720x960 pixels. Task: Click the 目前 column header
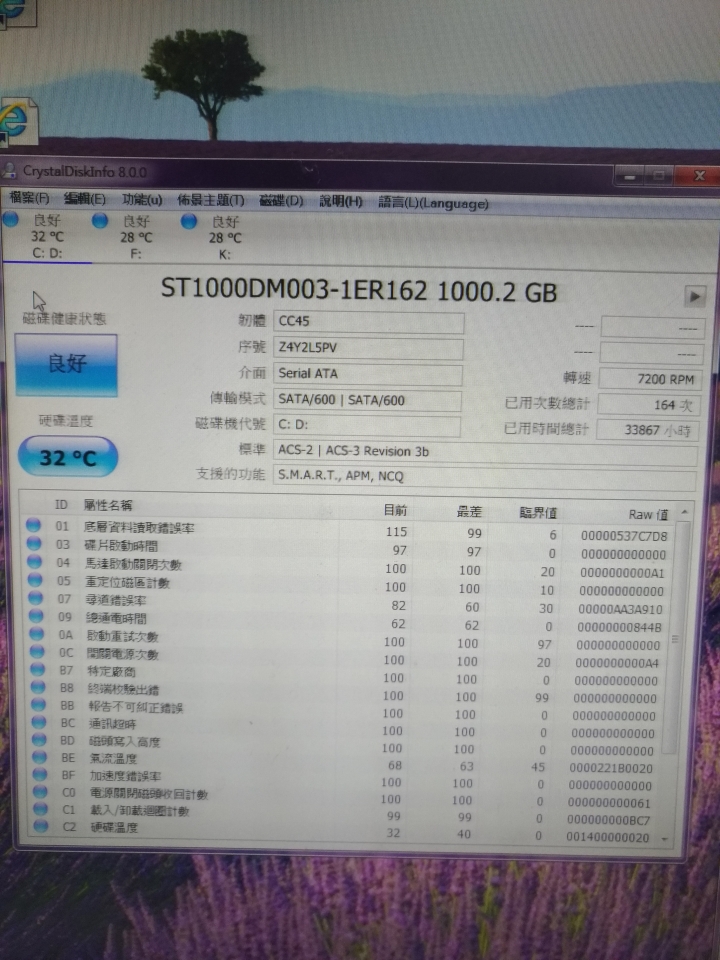pyautogui.click(x=395, y=510)
